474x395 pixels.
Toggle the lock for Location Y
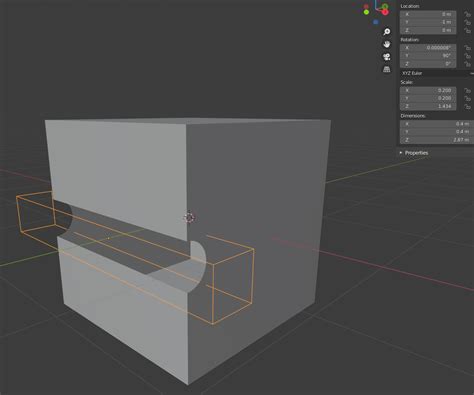467,22
